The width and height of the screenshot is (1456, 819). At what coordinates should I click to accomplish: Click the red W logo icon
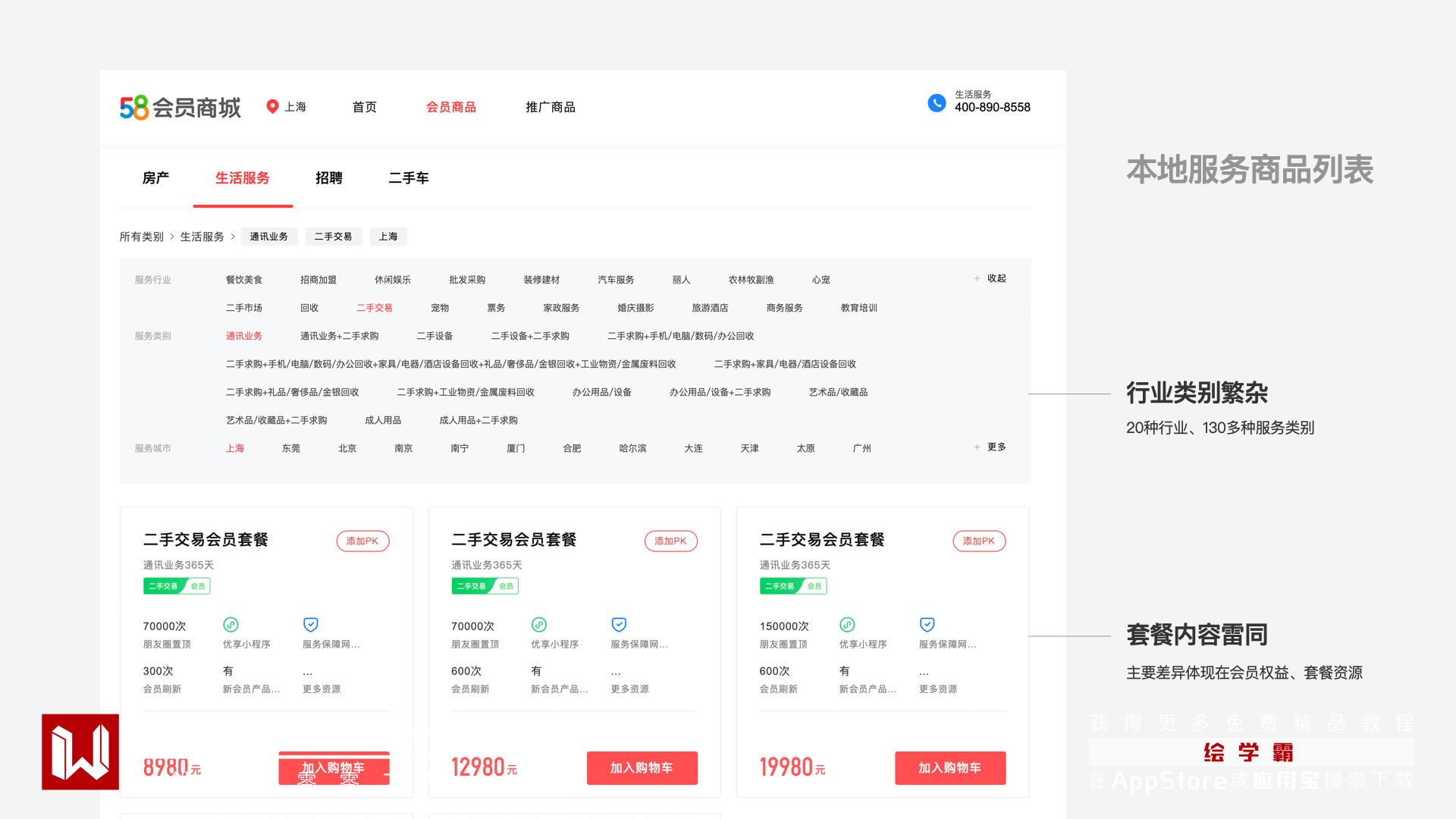80,752
